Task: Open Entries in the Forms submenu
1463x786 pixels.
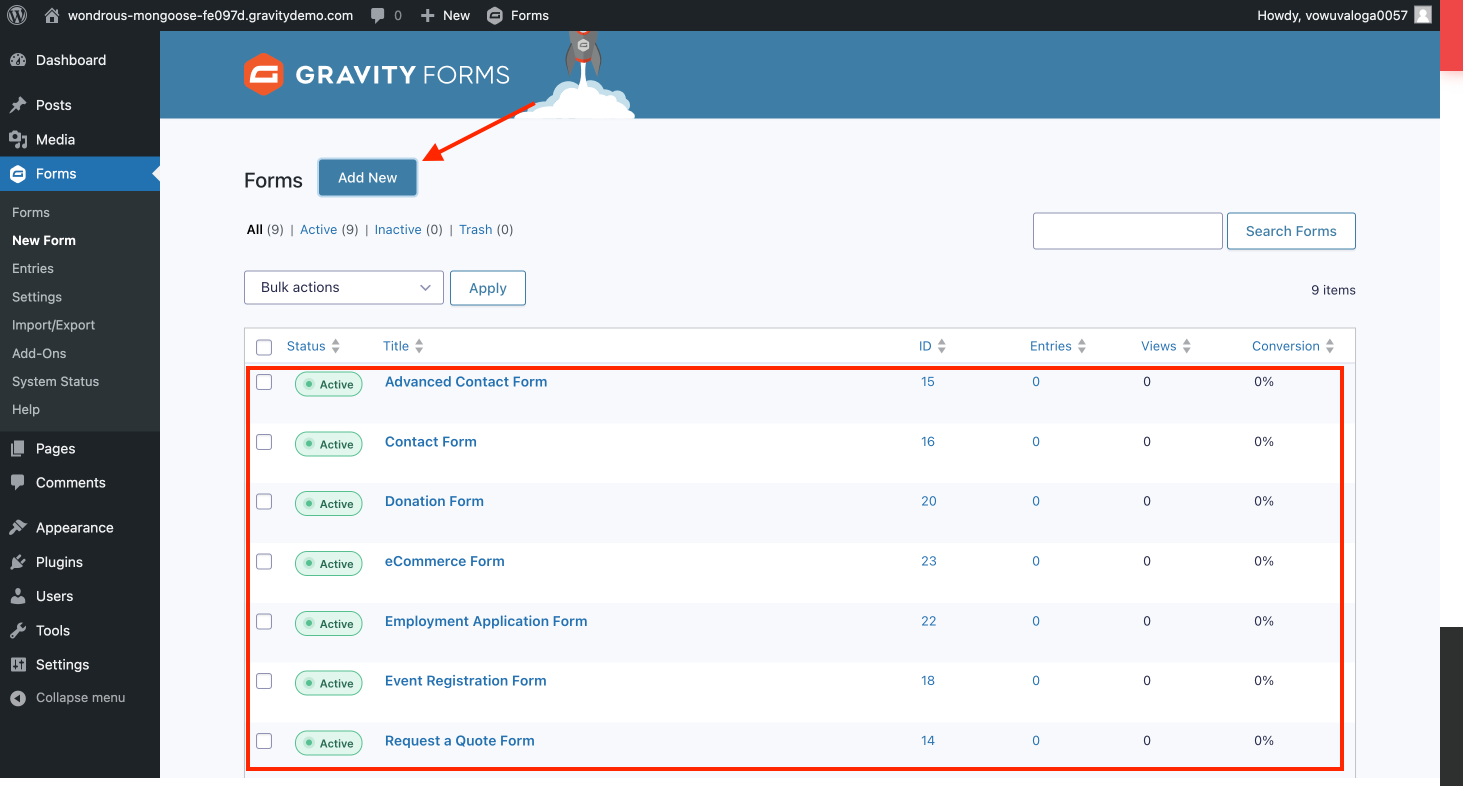Action: point(33,269)
